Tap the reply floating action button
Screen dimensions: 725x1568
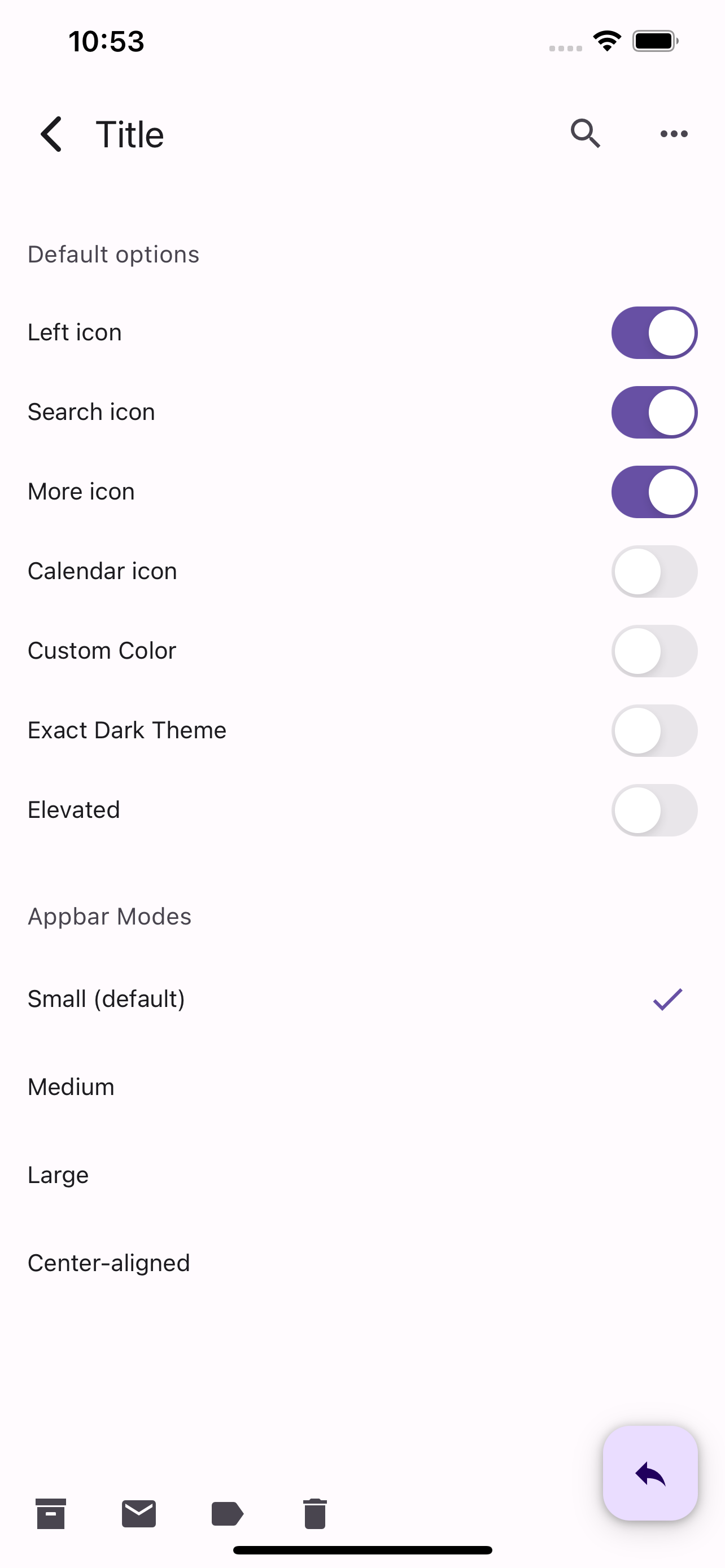[650, 1473]
